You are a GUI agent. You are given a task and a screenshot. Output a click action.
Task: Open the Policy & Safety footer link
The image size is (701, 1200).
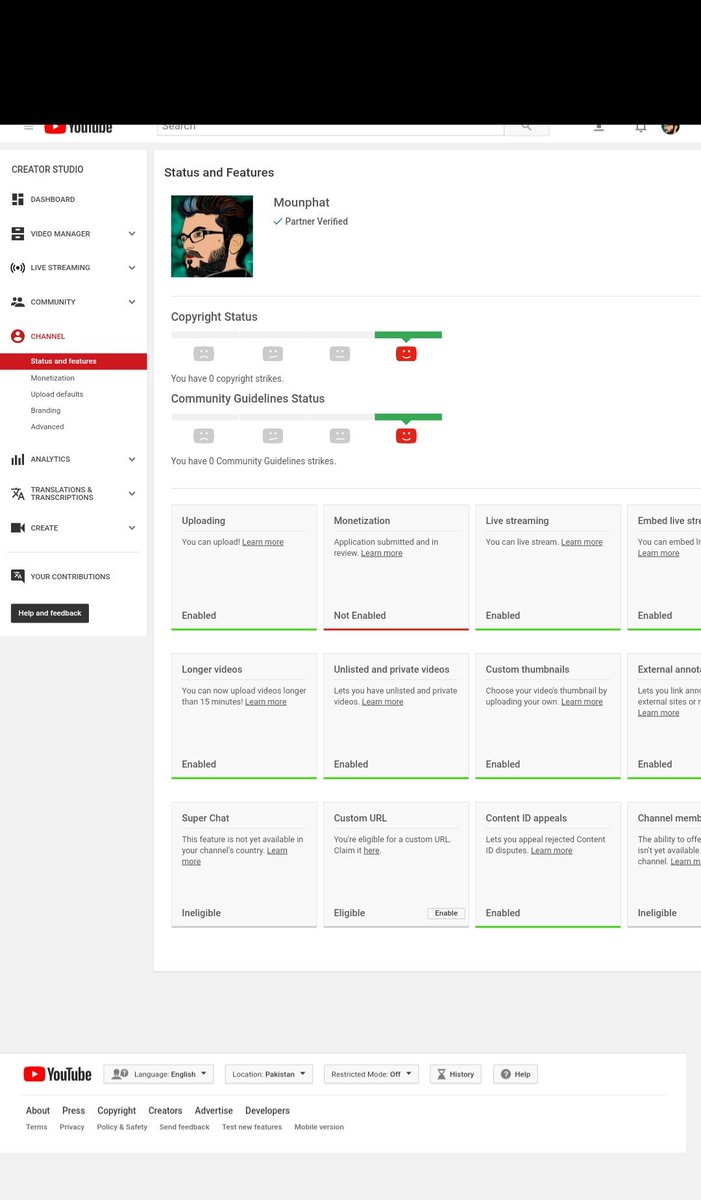122,1127
